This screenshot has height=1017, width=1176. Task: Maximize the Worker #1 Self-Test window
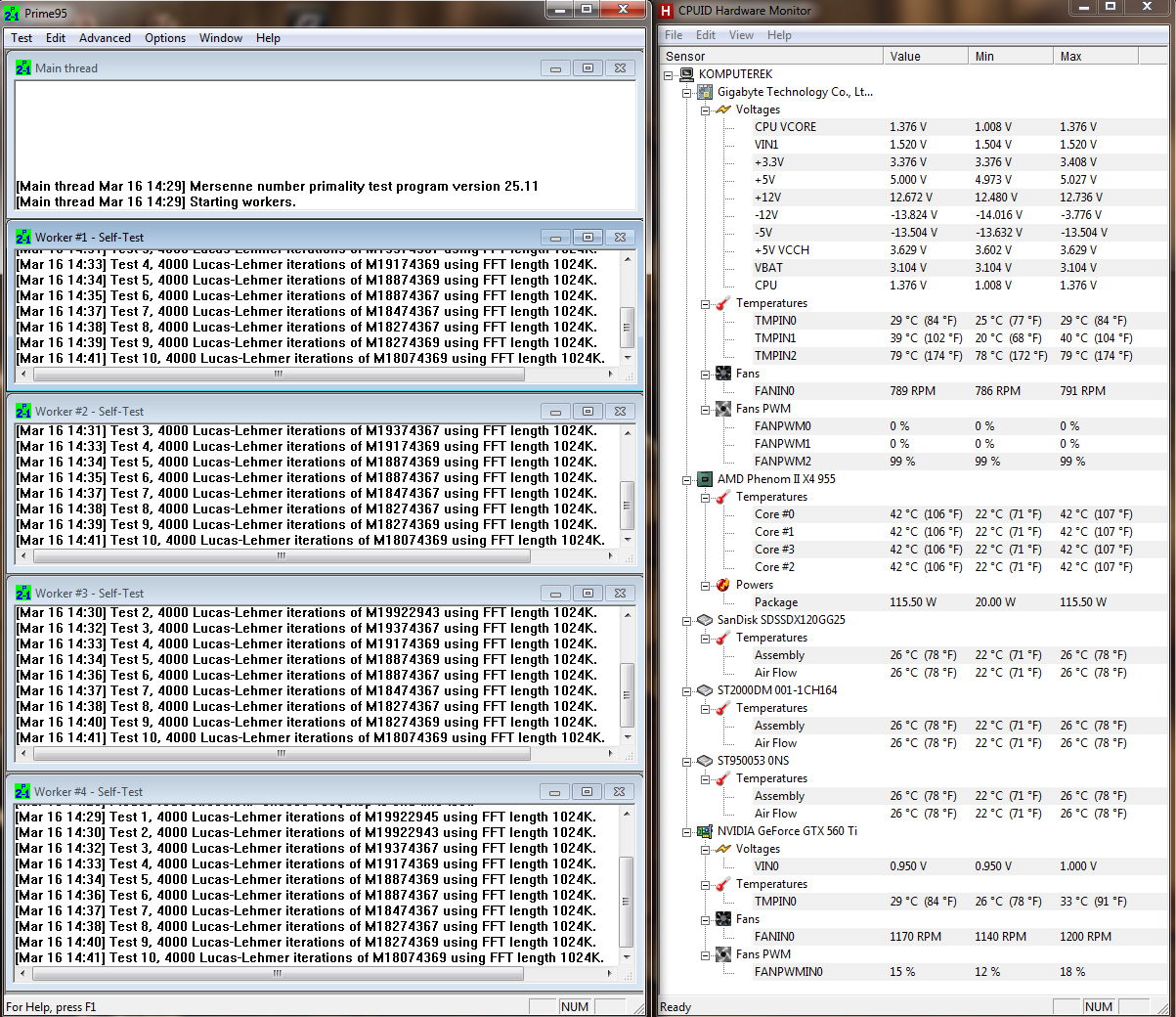tap(588, 238)
